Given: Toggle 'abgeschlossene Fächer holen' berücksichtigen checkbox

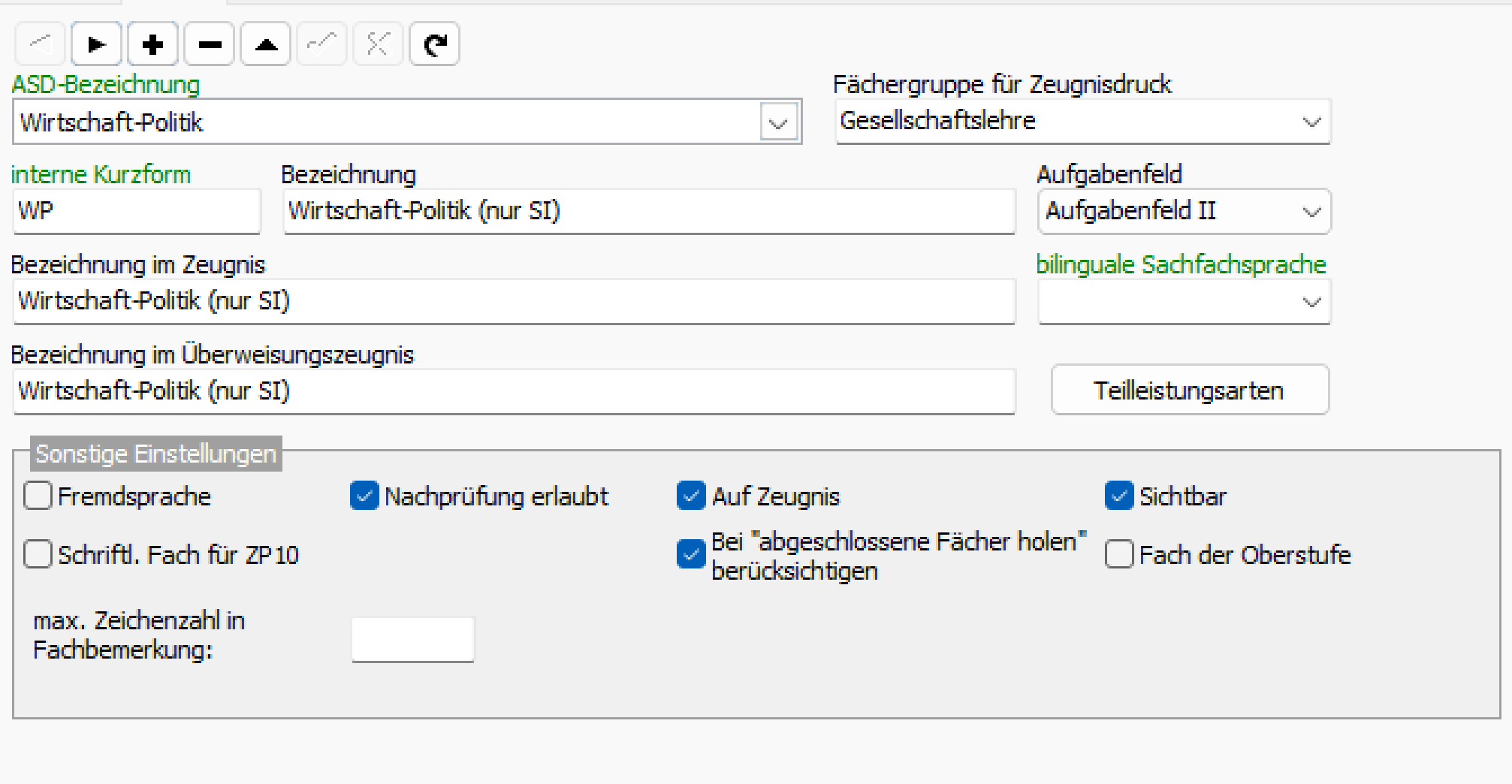Looking at the screenshot, I should pyautogui.click(x=691, y=554).
